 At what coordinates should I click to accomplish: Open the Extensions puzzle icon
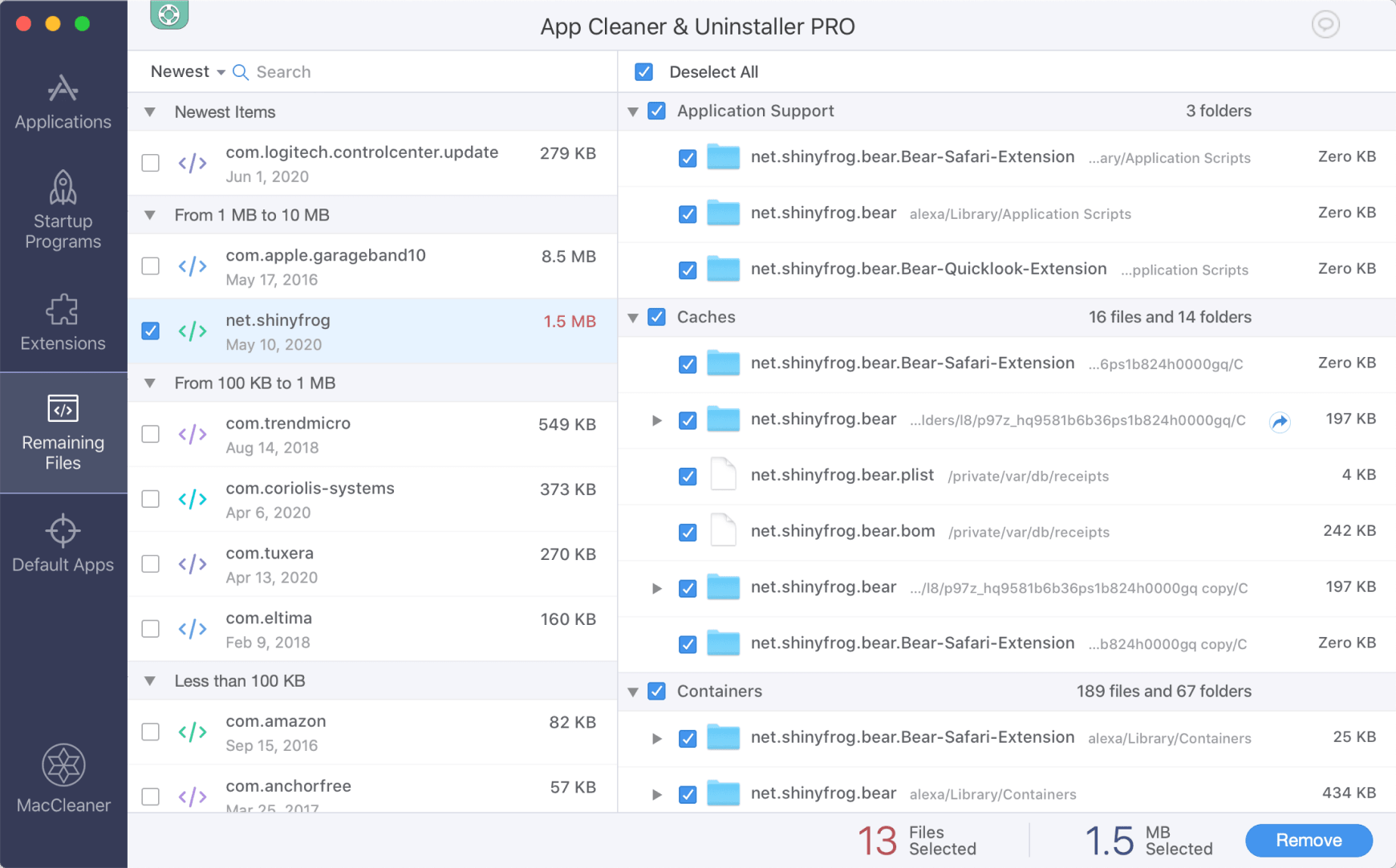click(x=63, y=310)
